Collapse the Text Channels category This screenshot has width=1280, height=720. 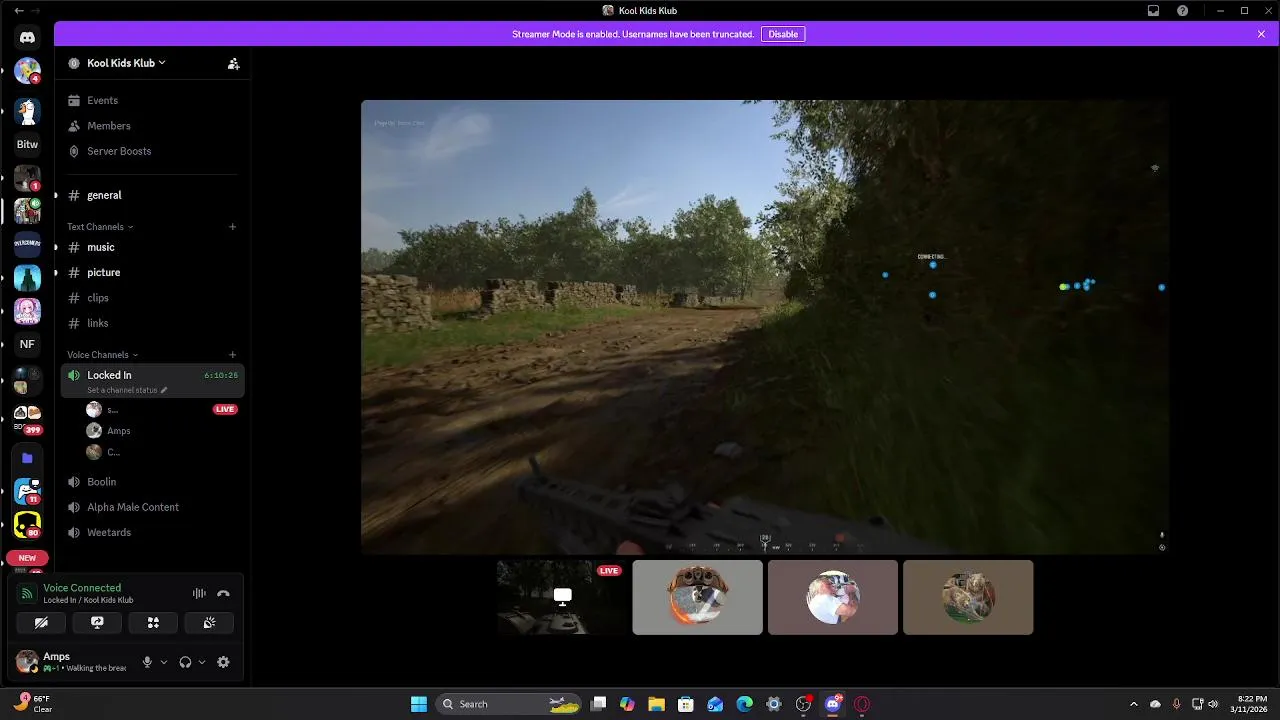(x=100, y=227)
